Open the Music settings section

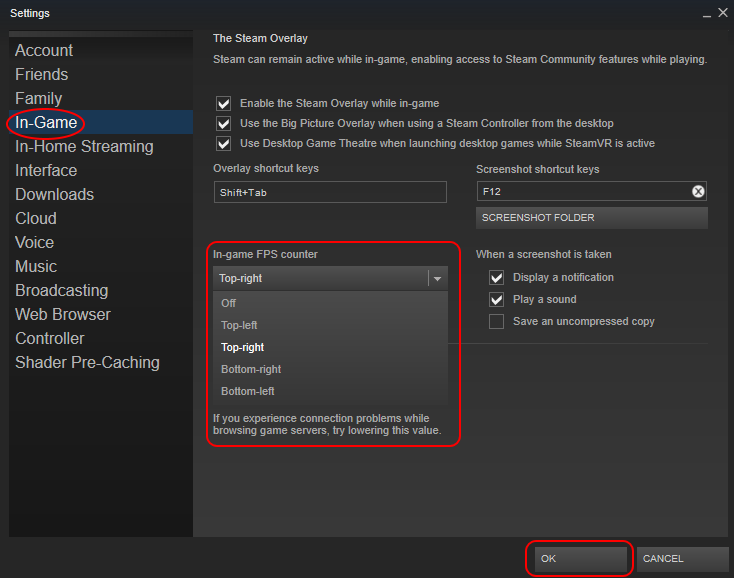pyautogui.click(x=101, y=266)
